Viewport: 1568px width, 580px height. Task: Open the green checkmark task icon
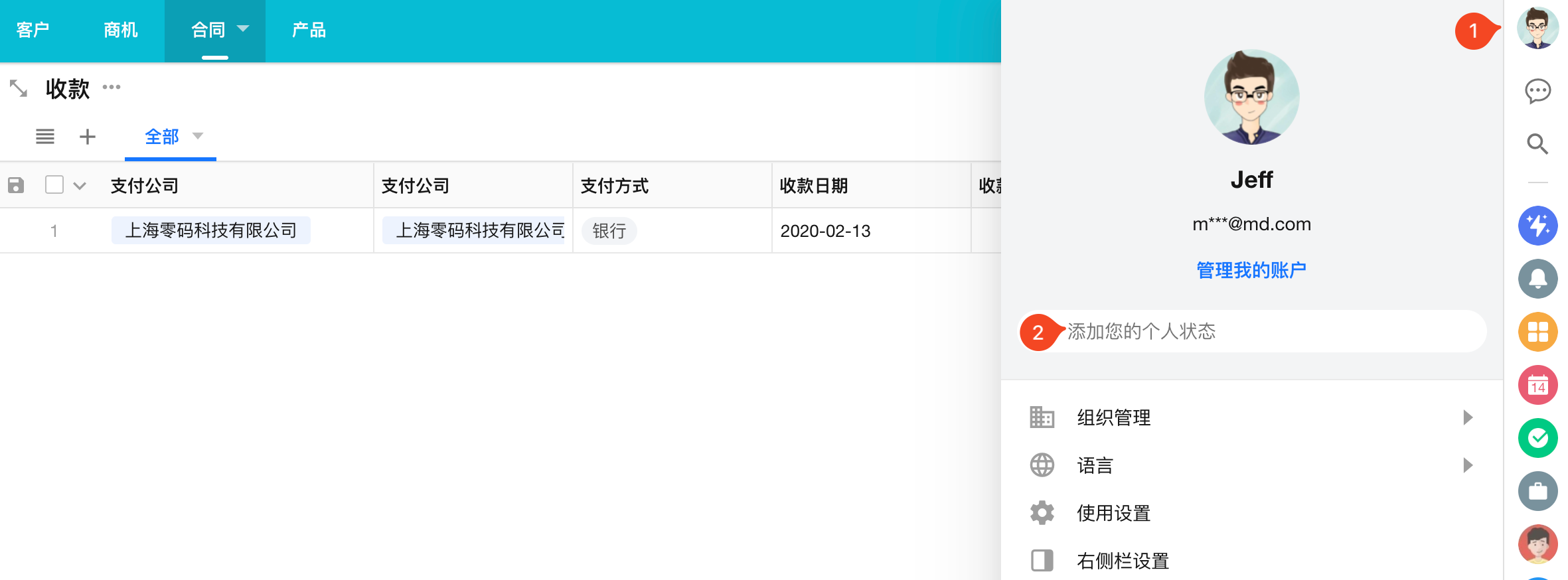[1537, 438]
